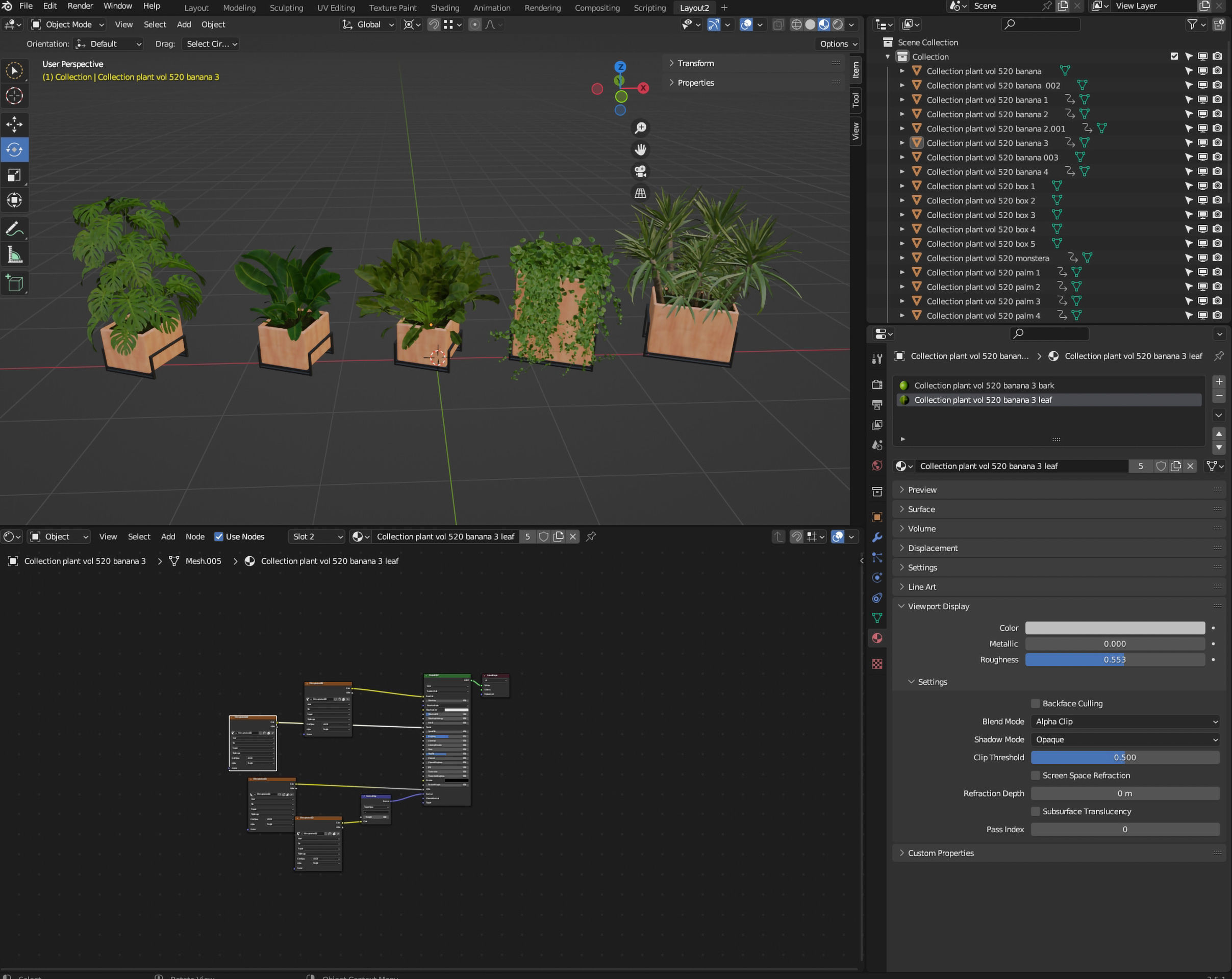Screen dimensions: 1232x979
Task: Switch to Shading workspace tab
Action: click(444, 8)
